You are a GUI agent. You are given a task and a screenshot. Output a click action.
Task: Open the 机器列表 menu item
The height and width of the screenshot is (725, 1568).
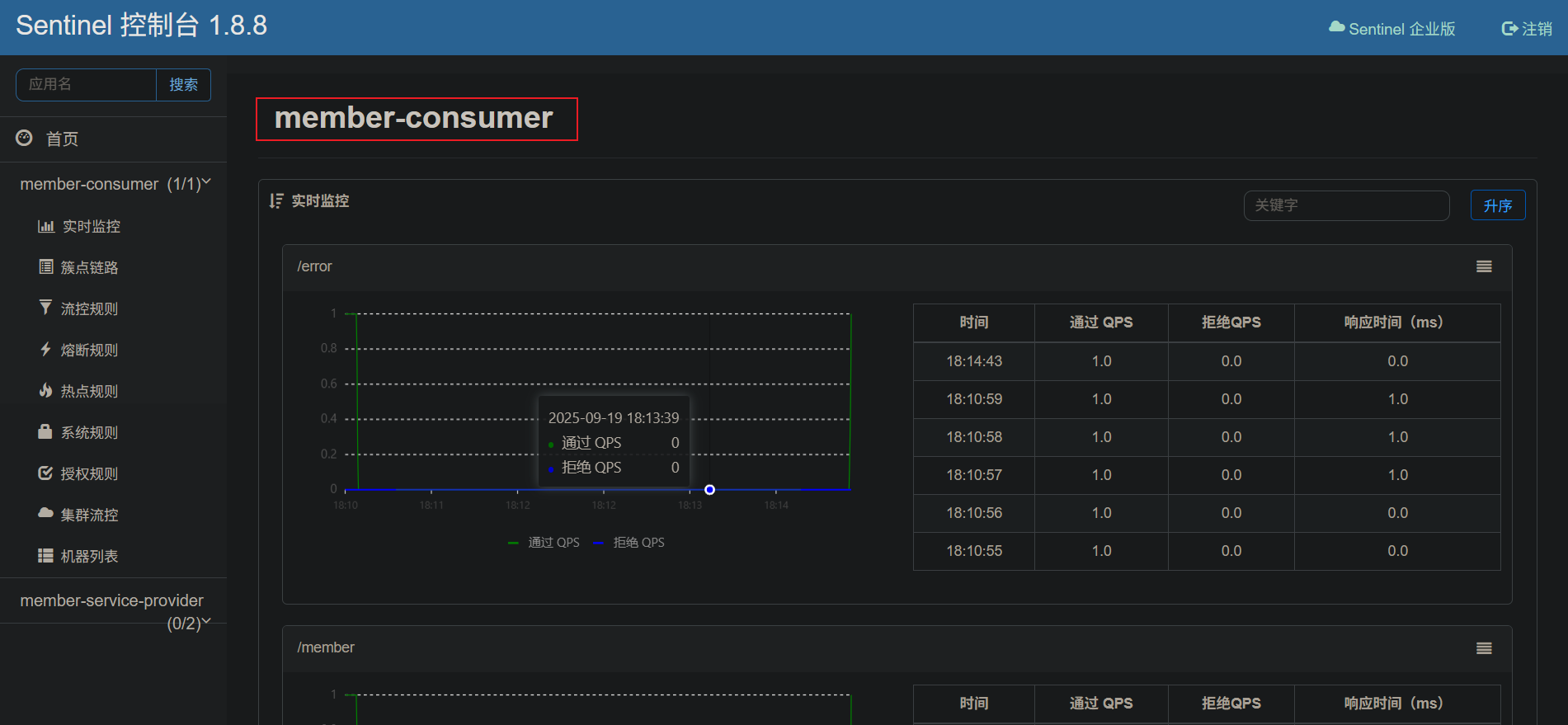tap(89, 557)
